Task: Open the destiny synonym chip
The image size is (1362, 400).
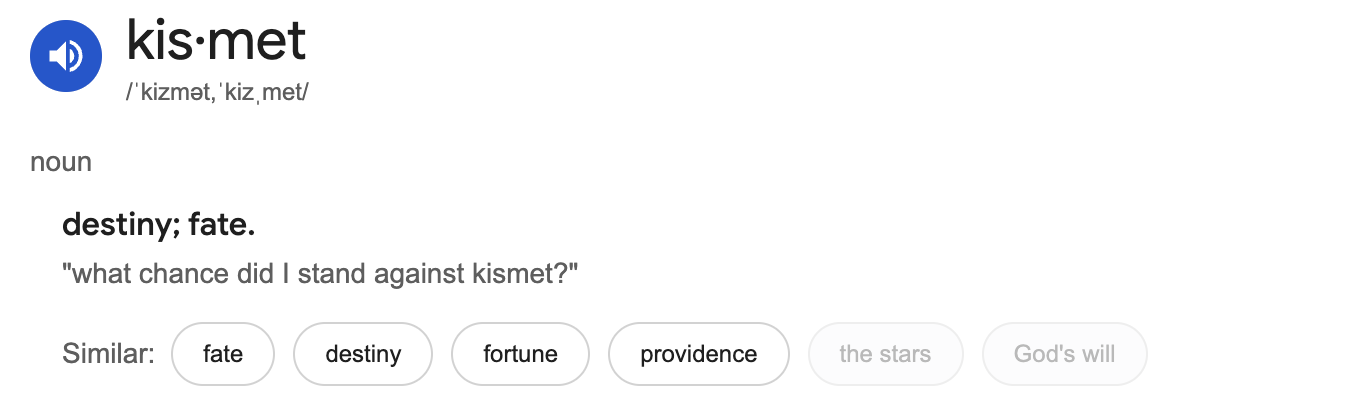Action: pyautogui.click(x=363, y=354)
